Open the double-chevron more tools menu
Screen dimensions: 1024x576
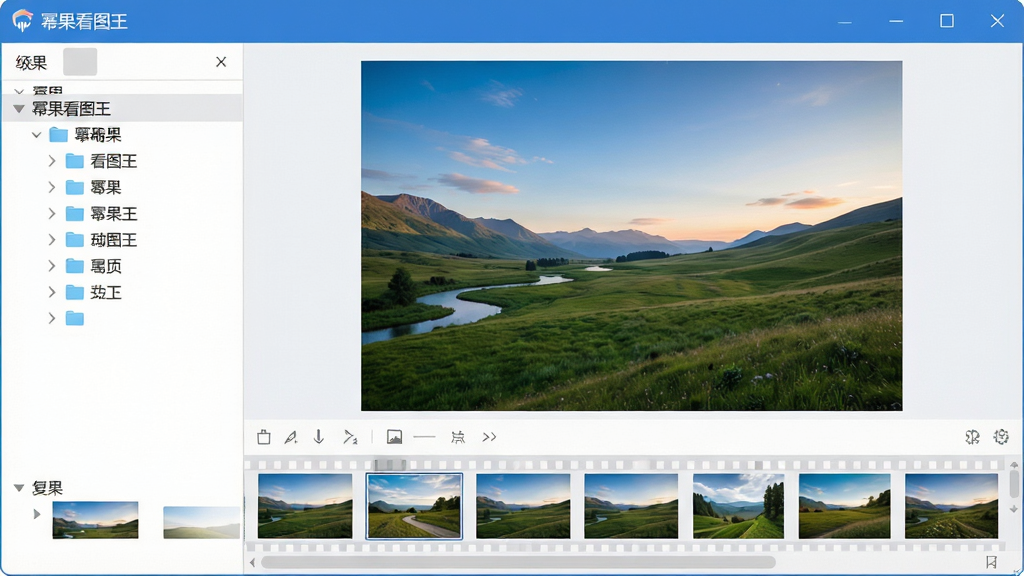pos(489,437)
